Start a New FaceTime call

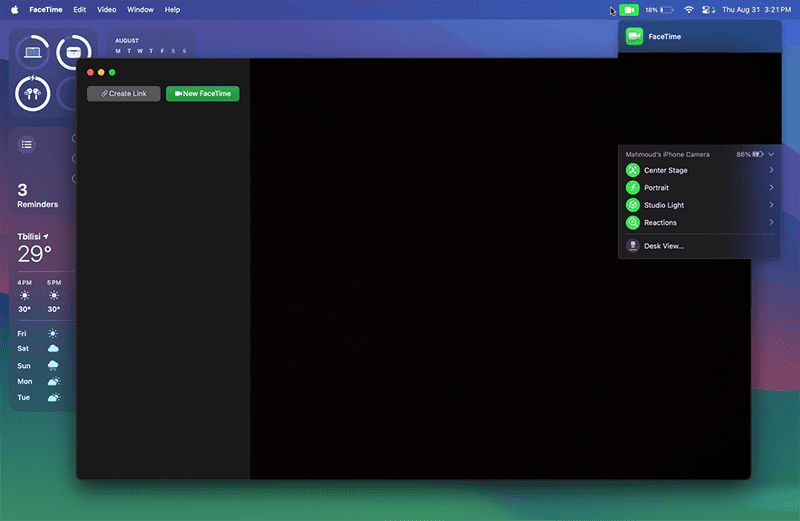203,93
